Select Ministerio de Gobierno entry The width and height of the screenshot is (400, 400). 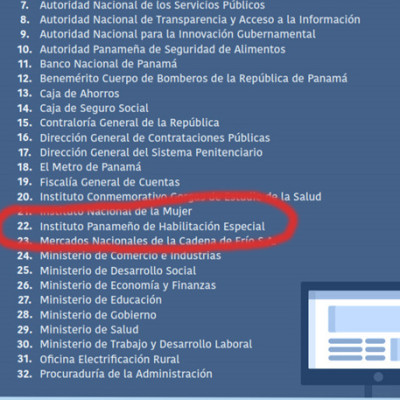(x=98, y=315)
